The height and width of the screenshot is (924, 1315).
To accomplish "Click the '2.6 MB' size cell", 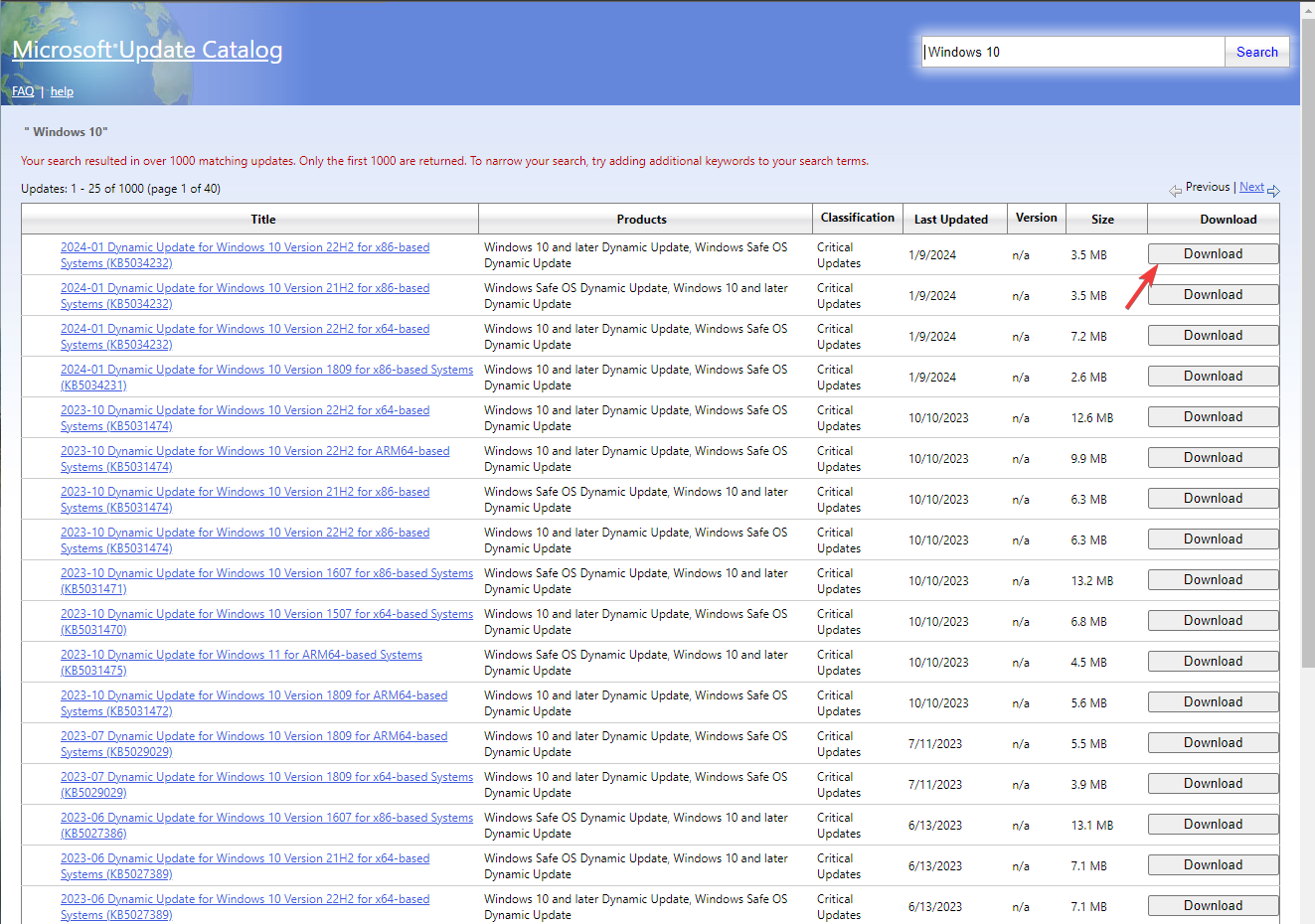I will pos(1088,378).
